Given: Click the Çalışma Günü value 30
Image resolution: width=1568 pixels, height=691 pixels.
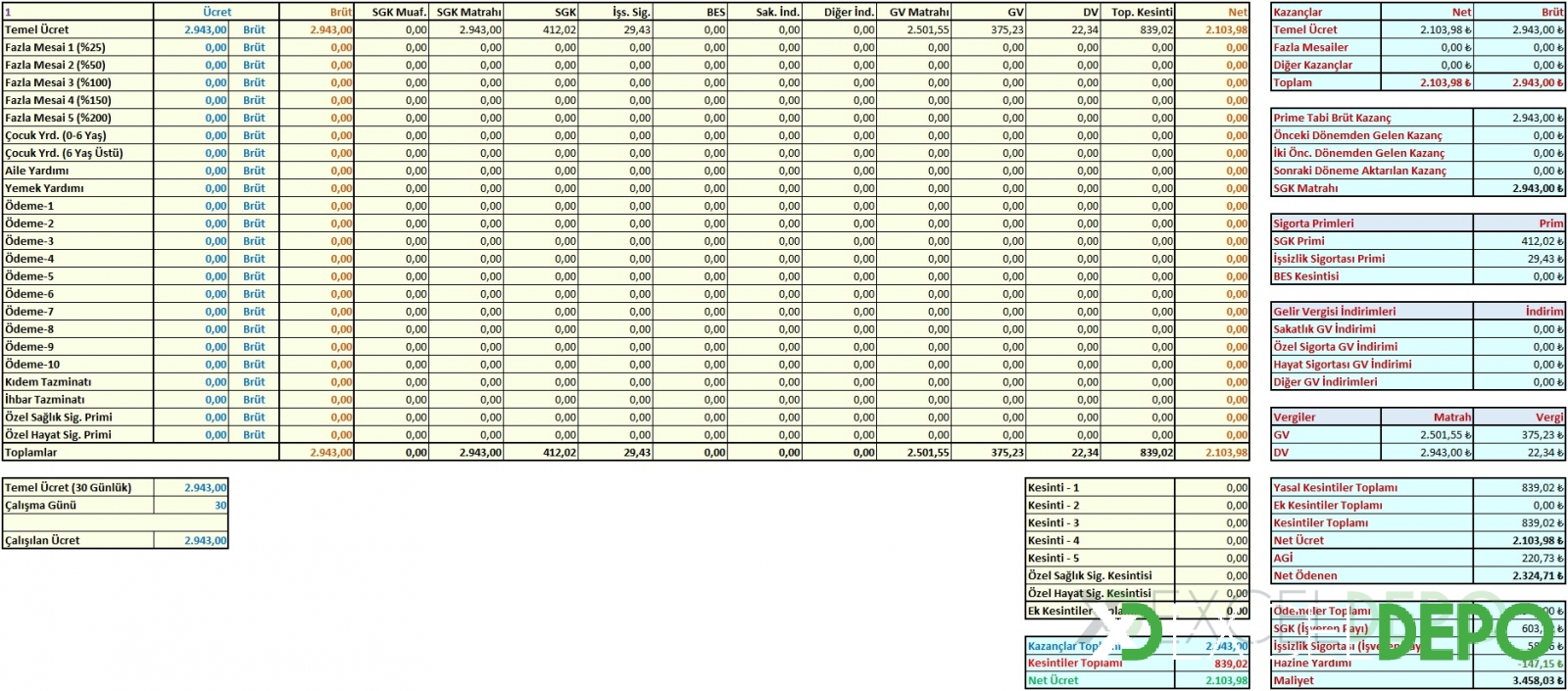Looking at the screenshot, I should coord(191,506).
